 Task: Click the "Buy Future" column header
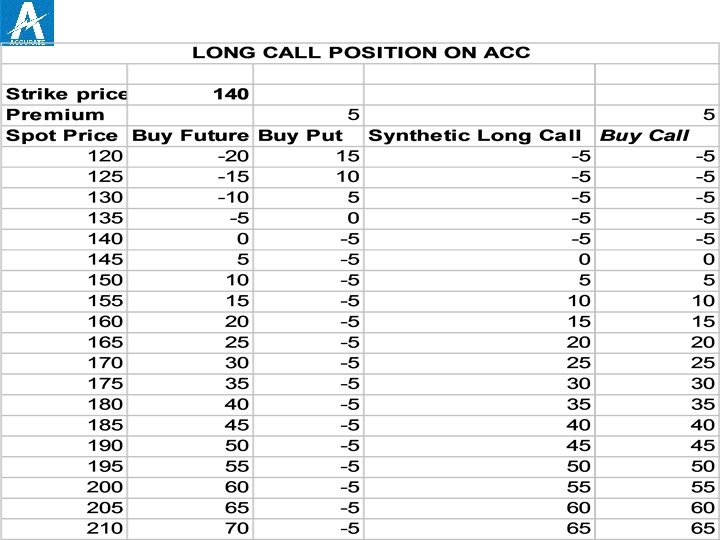coord(190,135)
